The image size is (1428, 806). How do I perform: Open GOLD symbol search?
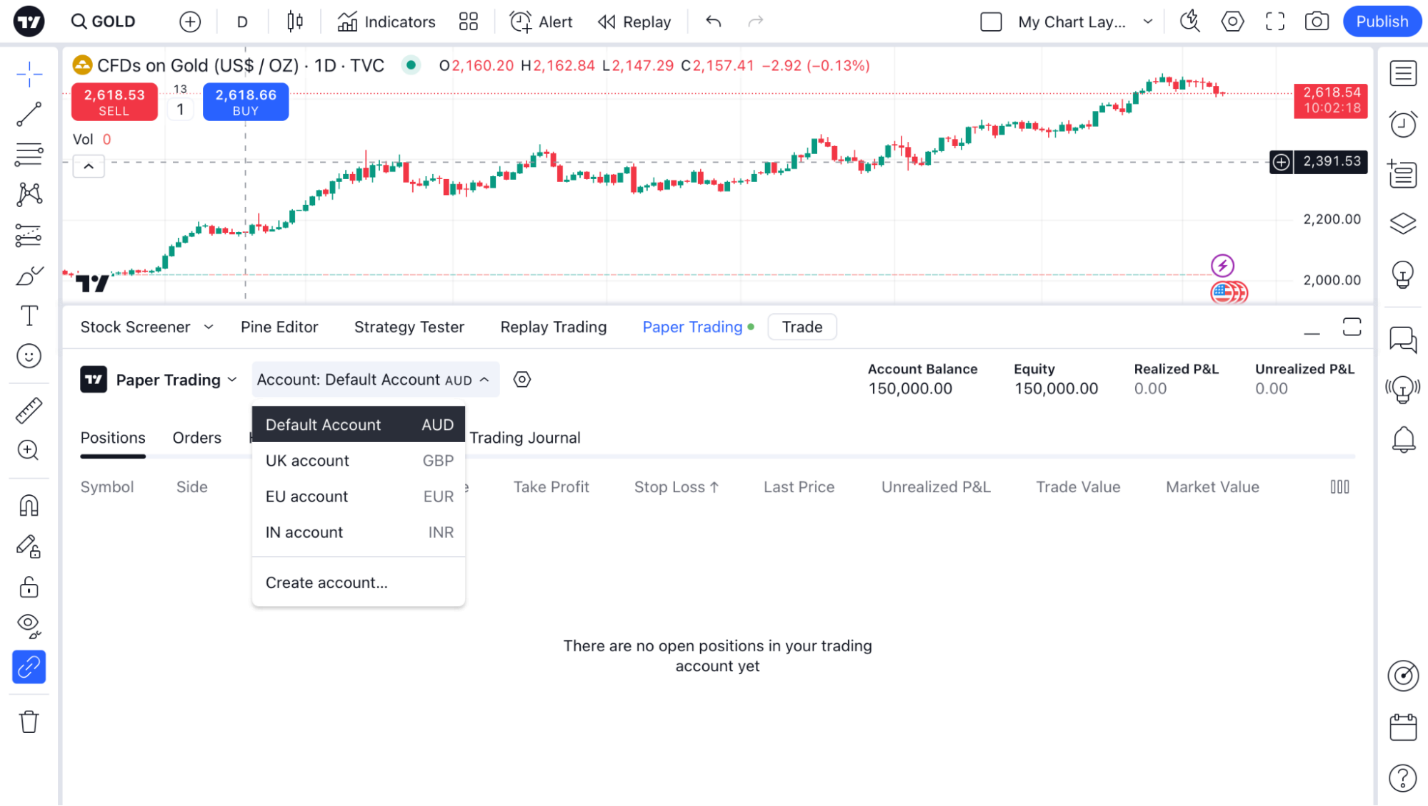tap(104, 21)
